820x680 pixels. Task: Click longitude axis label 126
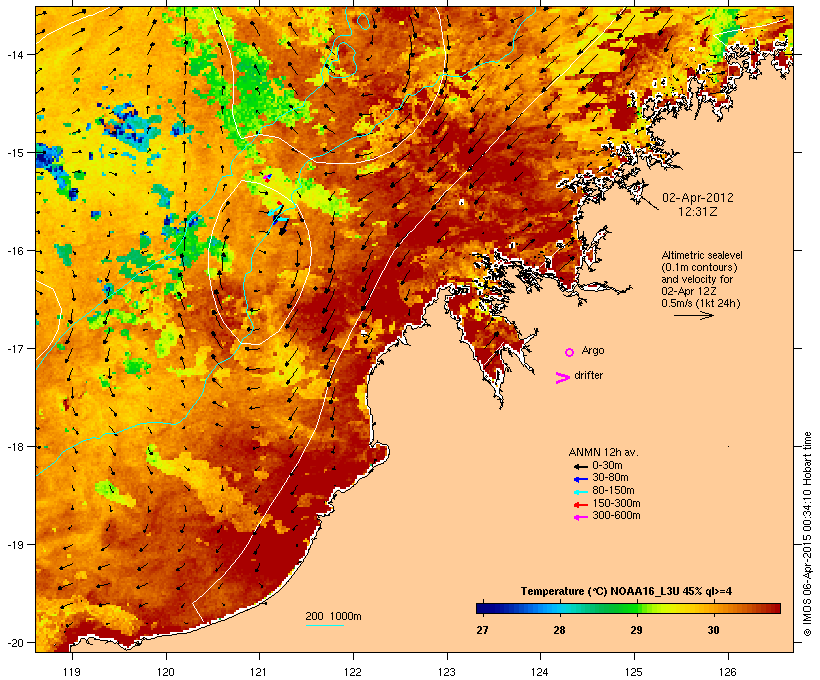pos(728,672)
